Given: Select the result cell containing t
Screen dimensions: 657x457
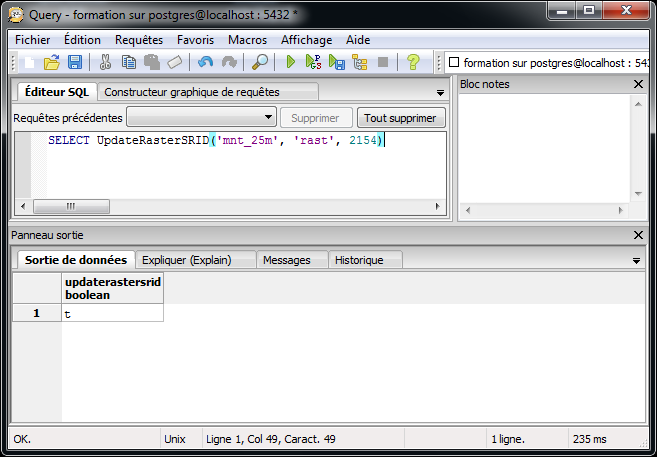Looking at the screenshot, I should coord(112,313).
